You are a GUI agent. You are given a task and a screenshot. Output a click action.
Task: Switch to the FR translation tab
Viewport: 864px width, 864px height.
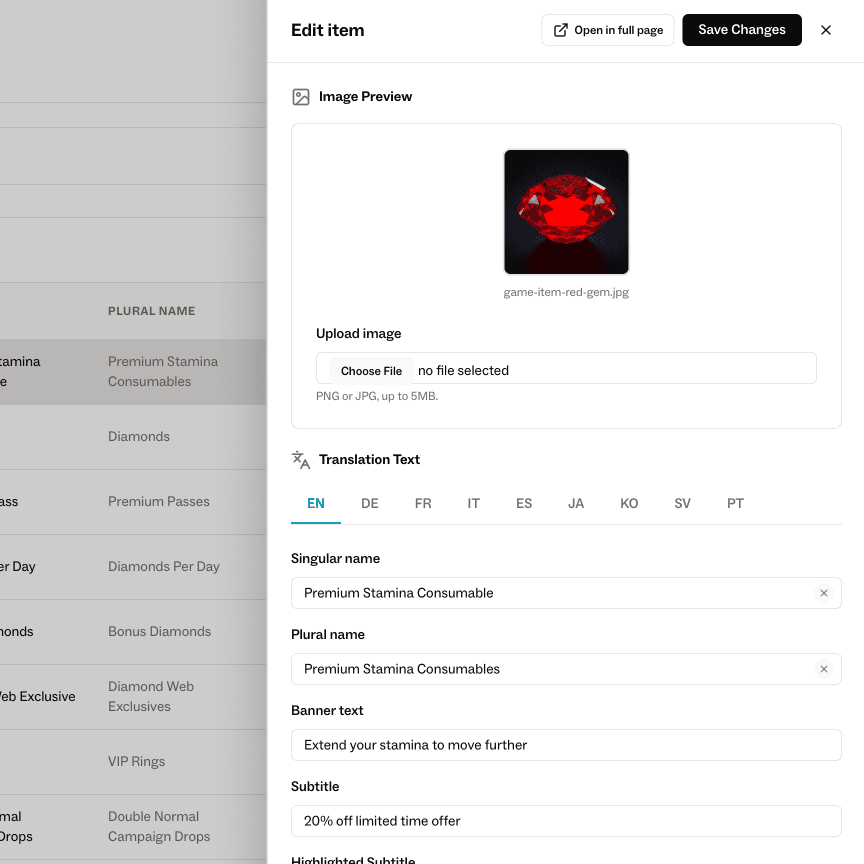click(x=423, y=504)
